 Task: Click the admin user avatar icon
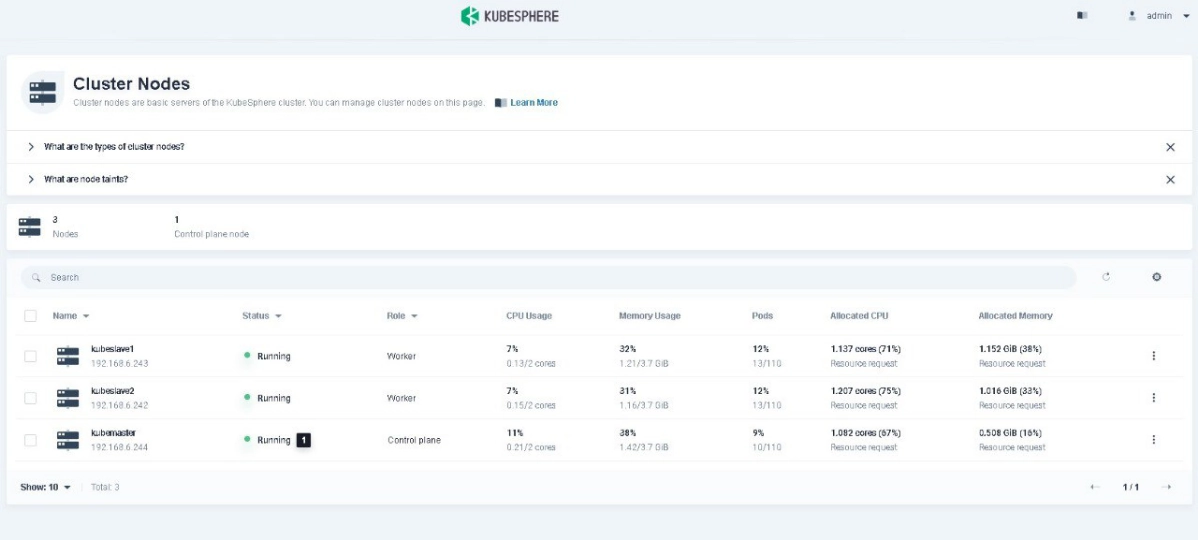1132,15
